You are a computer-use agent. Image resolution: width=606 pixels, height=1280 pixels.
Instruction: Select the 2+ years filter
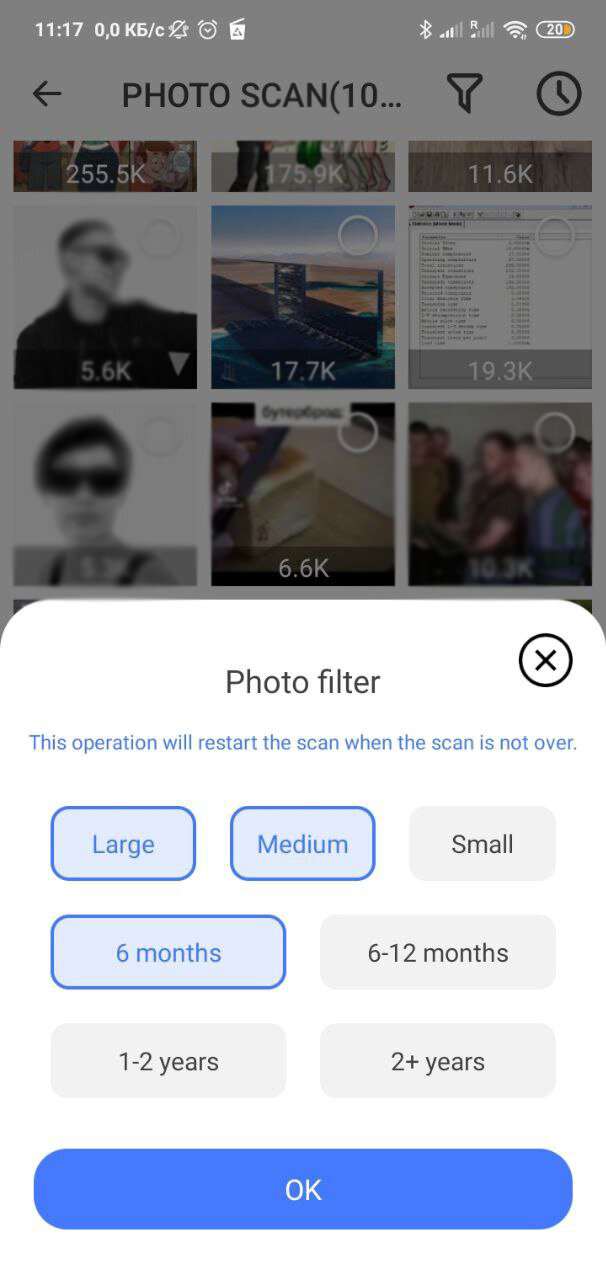point(438,1061)
